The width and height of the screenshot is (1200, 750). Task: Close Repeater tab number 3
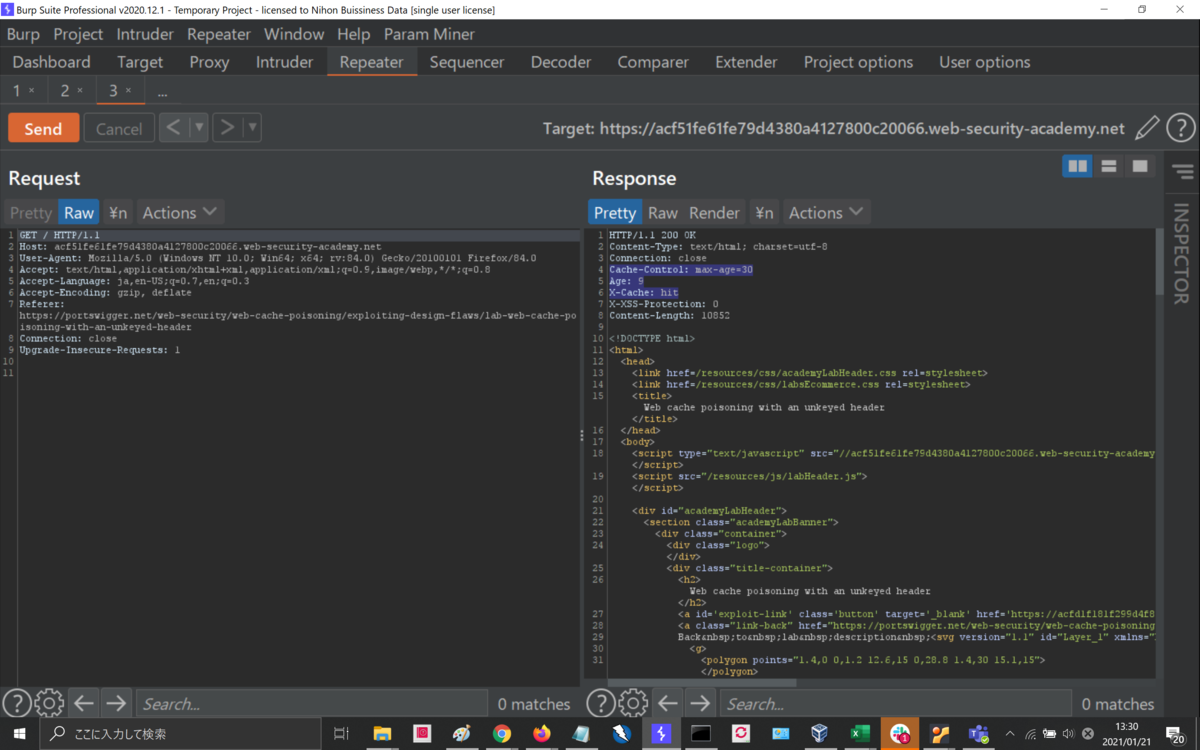pyautogui.click(x=128, y=91)
